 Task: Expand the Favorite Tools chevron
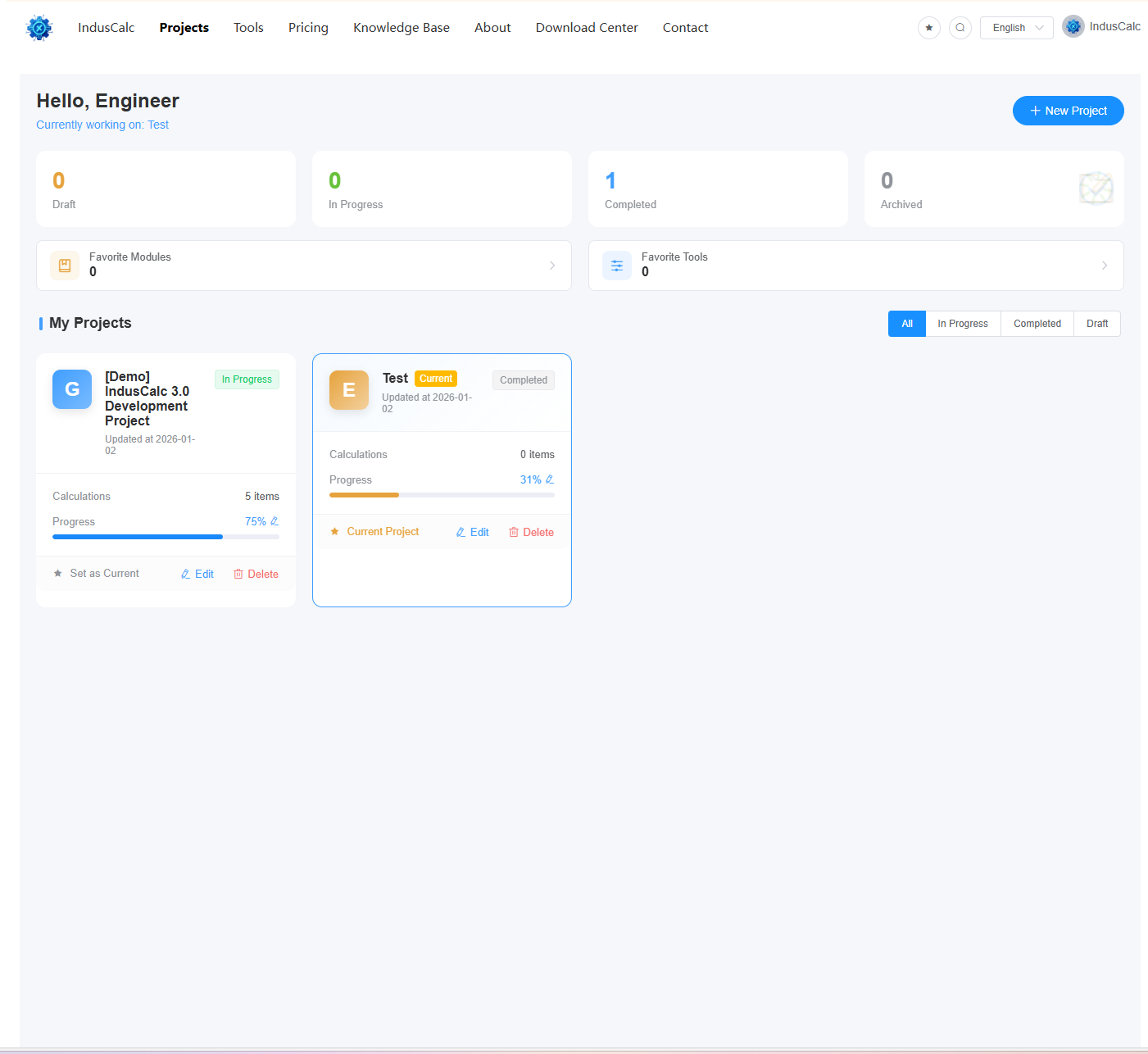pos(1105,265)
